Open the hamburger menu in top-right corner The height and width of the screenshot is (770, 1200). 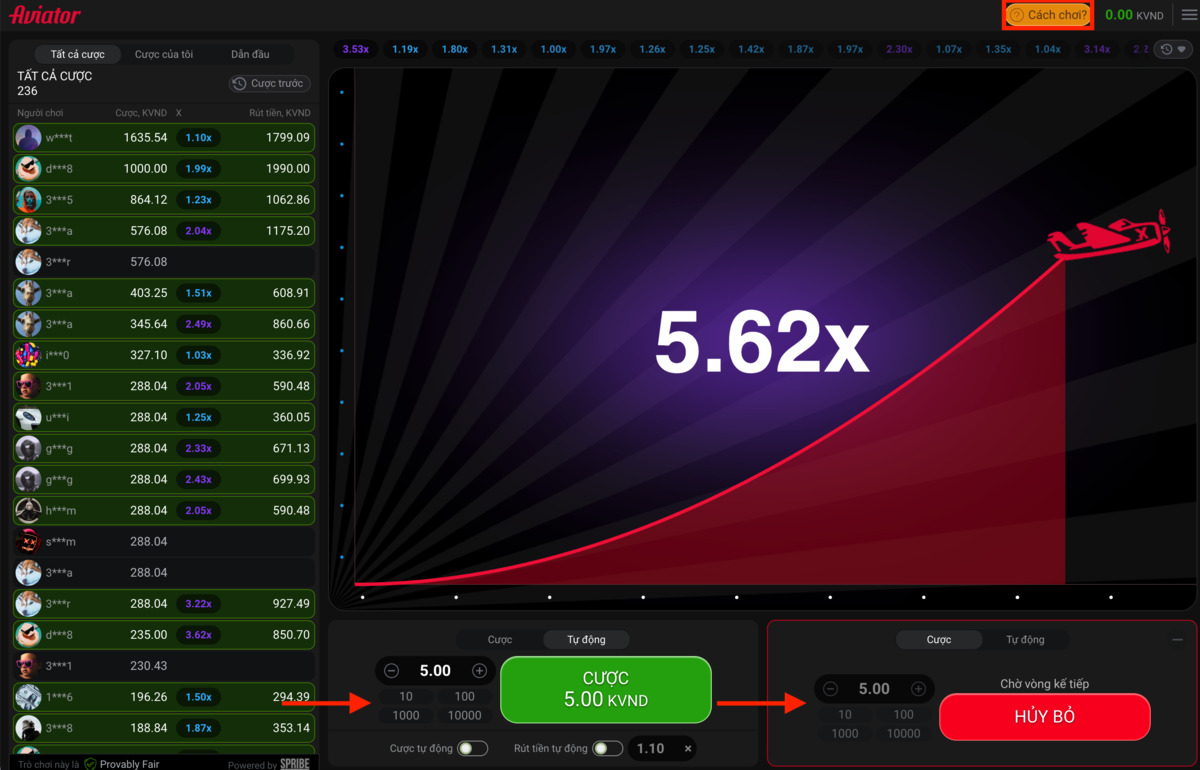coord(1188,15)
